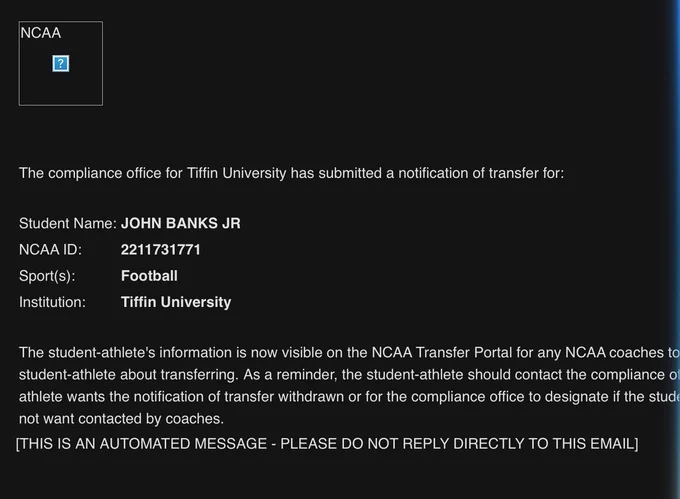Click the blue edge at right side

tap(675, 249)
